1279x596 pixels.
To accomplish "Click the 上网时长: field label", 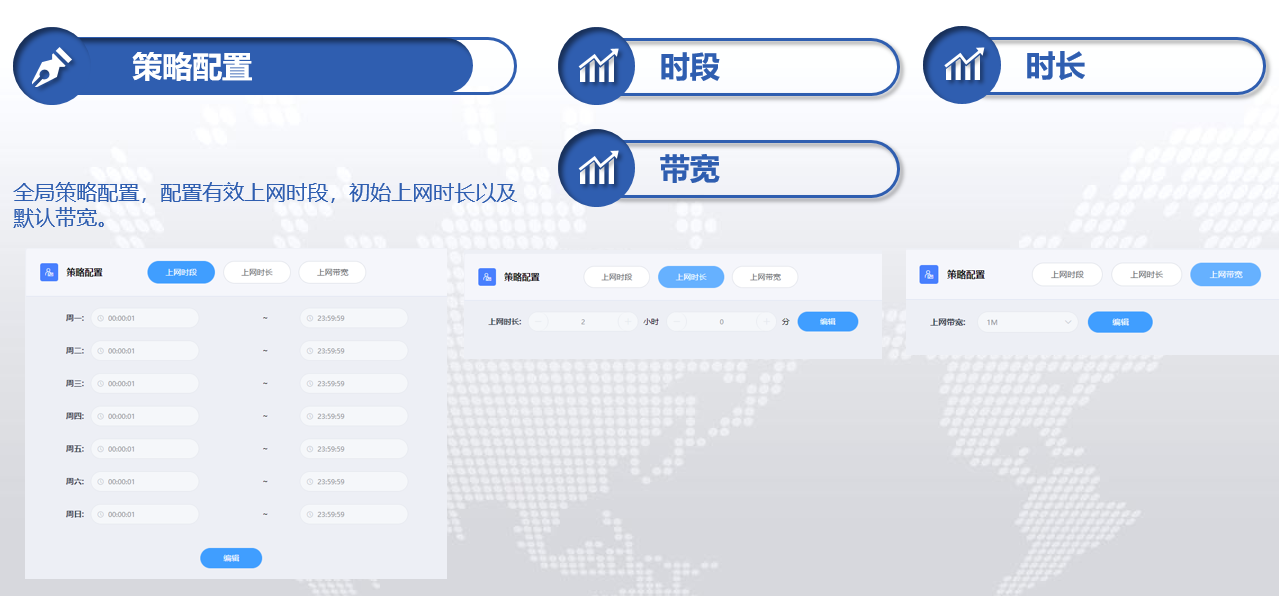I will click(x=504, y=322).
